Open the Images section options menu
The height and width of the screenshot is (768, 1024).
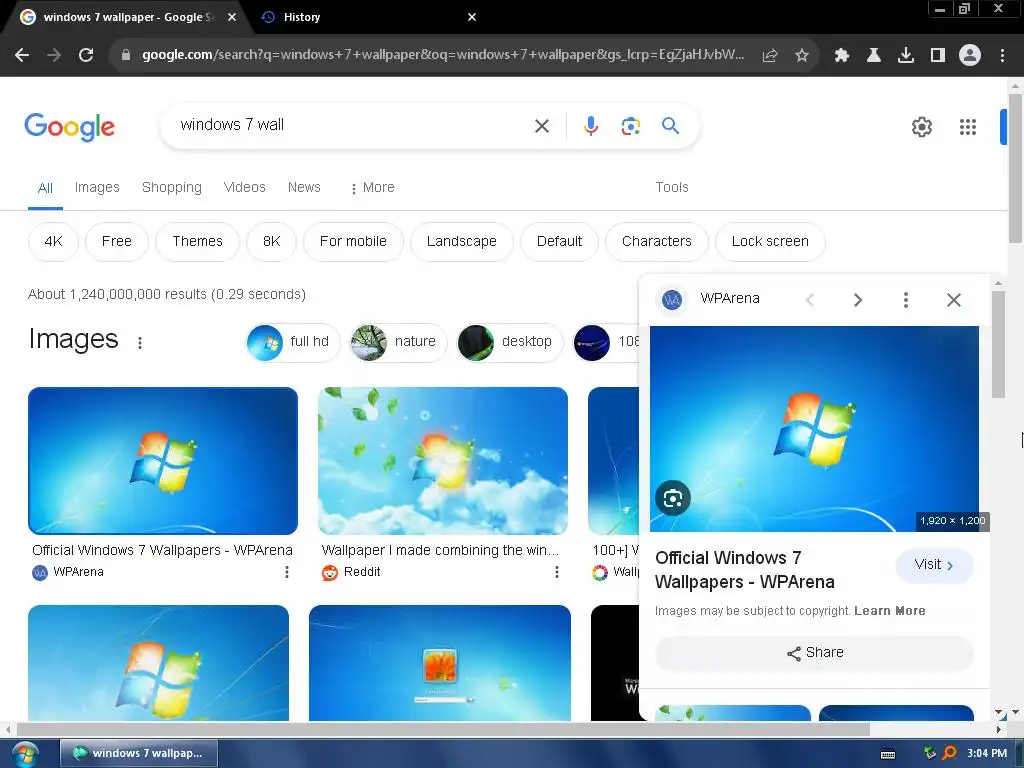(x=140, y=343)
